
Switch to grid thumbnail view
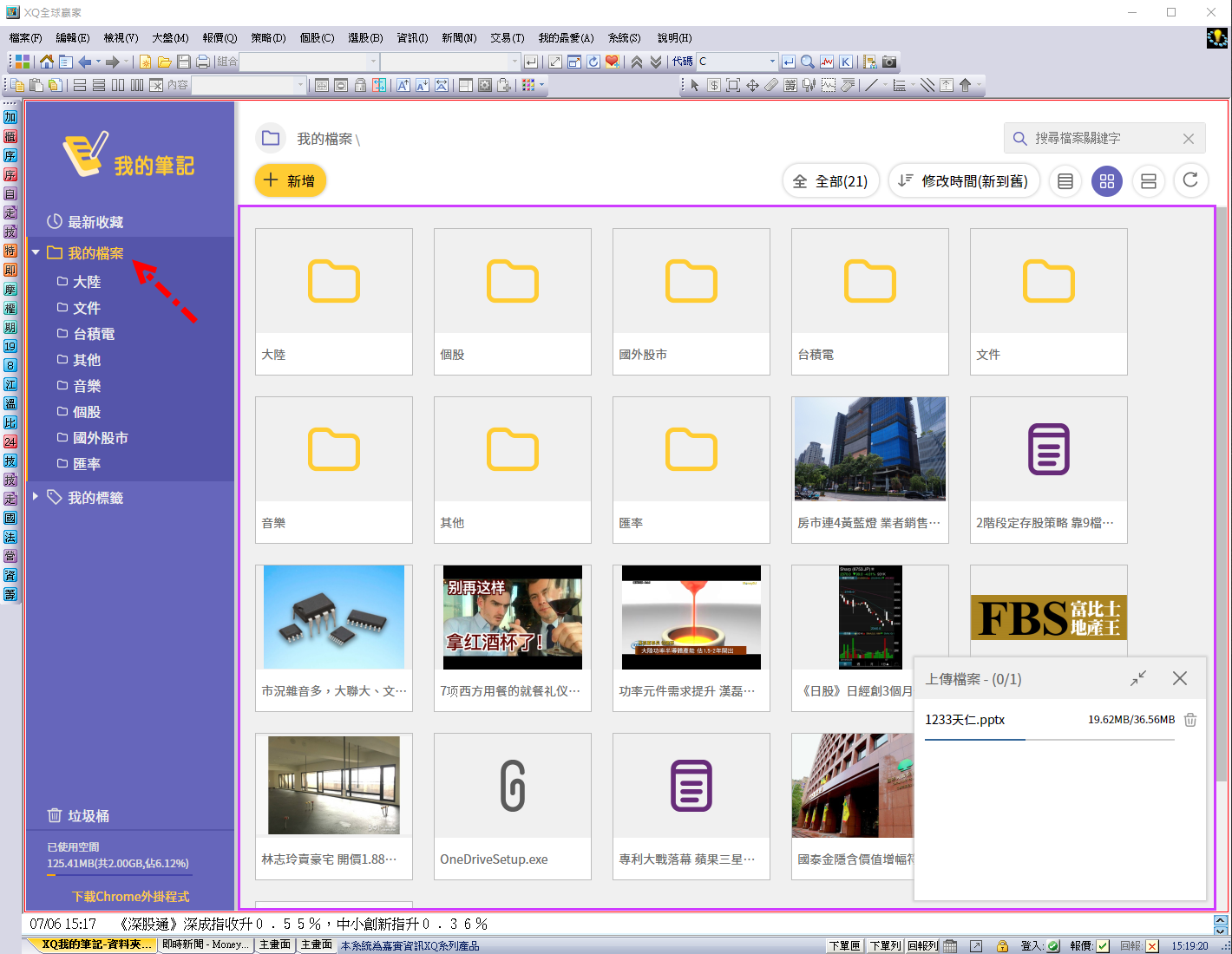click(x=1107, y=181)
